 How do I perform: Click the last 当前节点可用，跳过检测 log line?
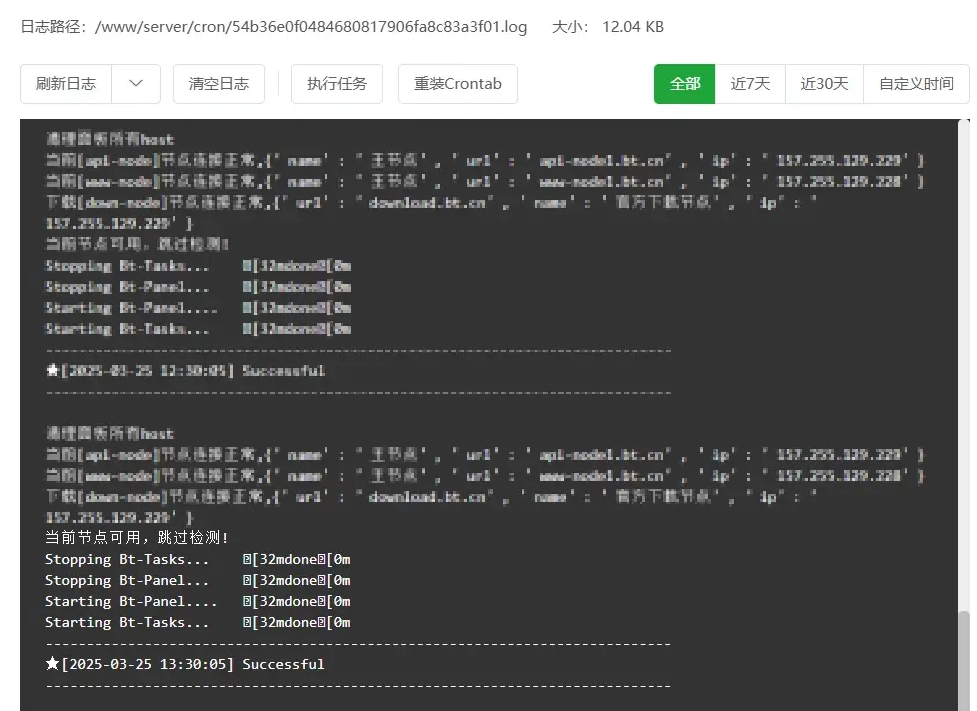137,538
